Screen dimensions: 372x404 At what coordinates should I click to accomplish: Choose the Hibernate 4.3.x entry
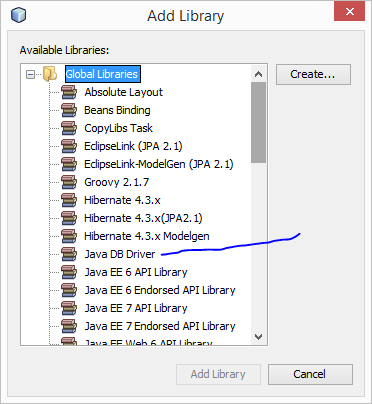(x=122, y=200)
